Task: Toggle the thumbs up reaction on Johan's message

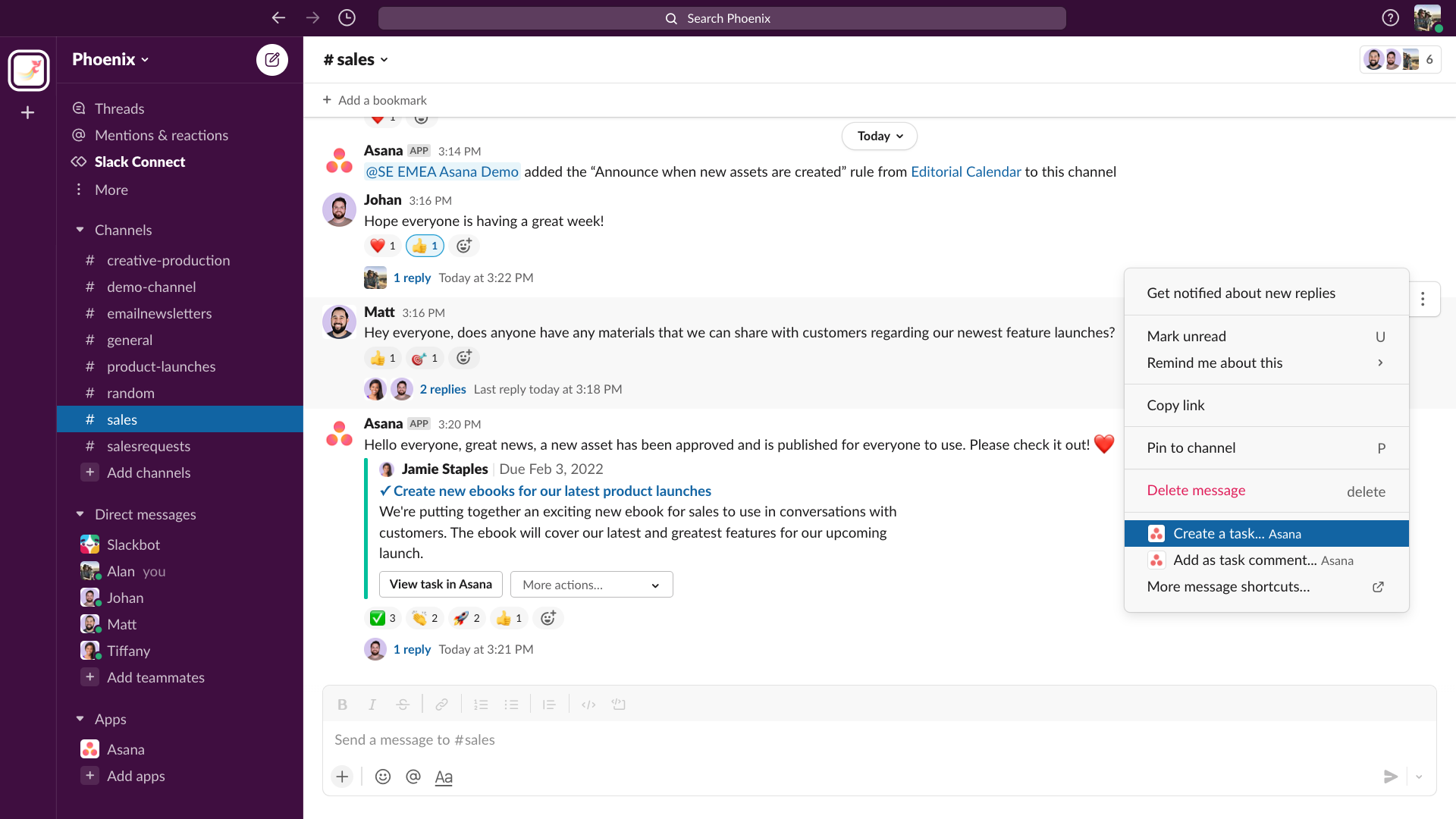Action: pos(425,246)
